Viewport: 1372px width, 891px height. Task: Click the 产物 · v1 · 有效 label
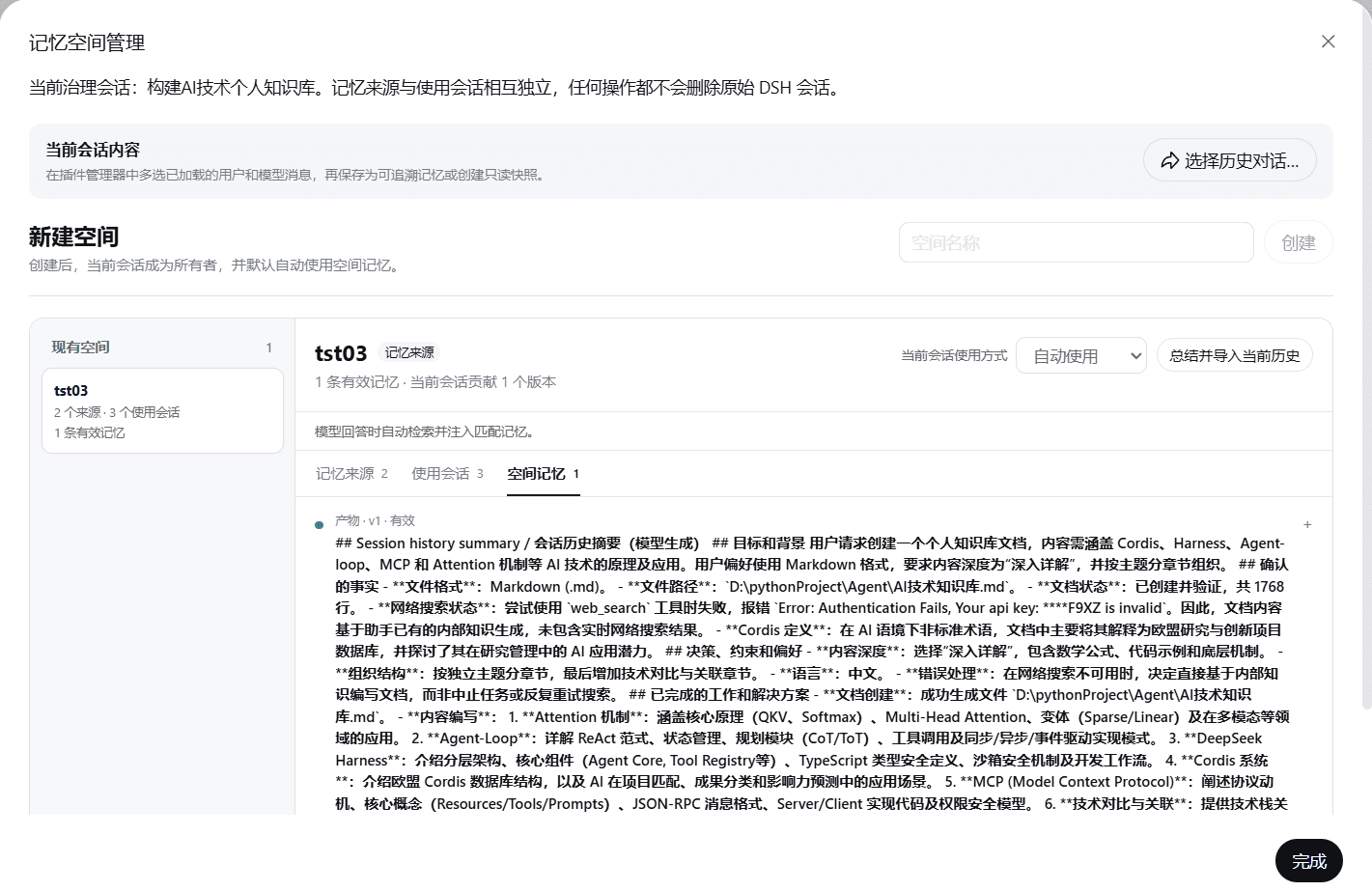[x=375, y=520]
